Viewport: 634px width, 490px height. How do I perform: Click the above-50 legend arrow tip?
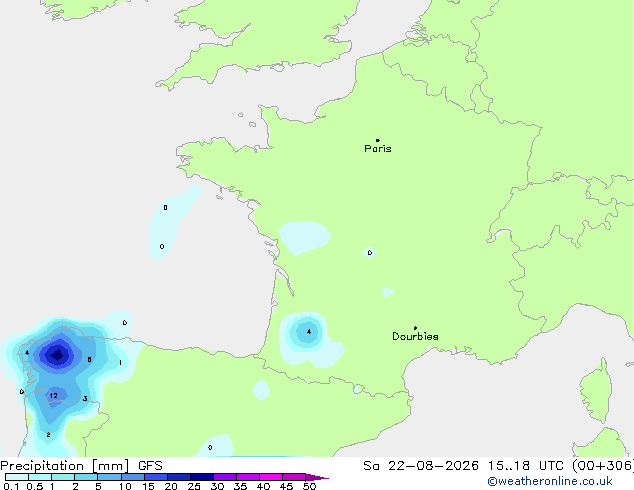click(x=317, y=477)
